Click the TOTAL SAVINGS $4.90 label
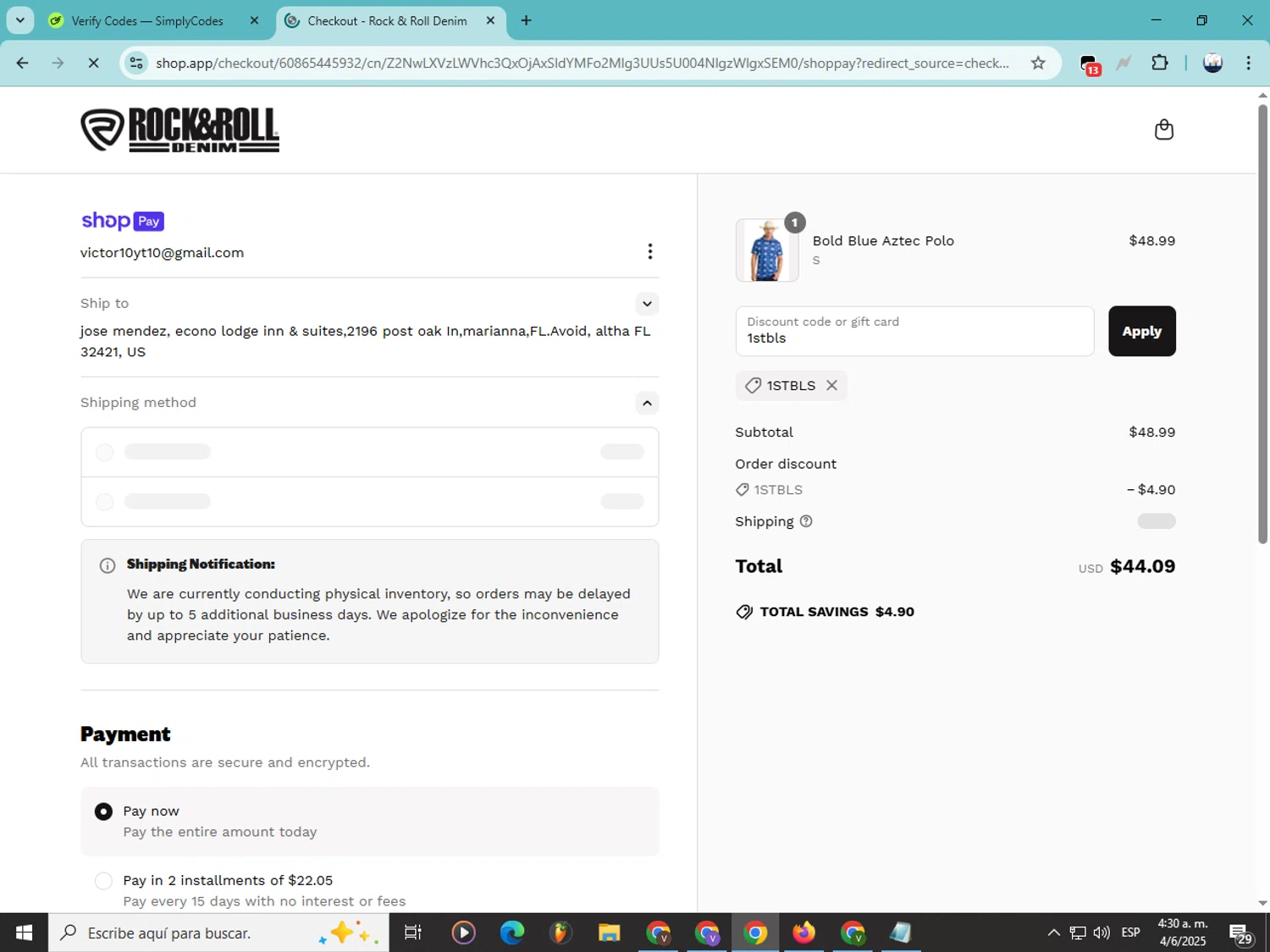 click(x=825, y=612)
